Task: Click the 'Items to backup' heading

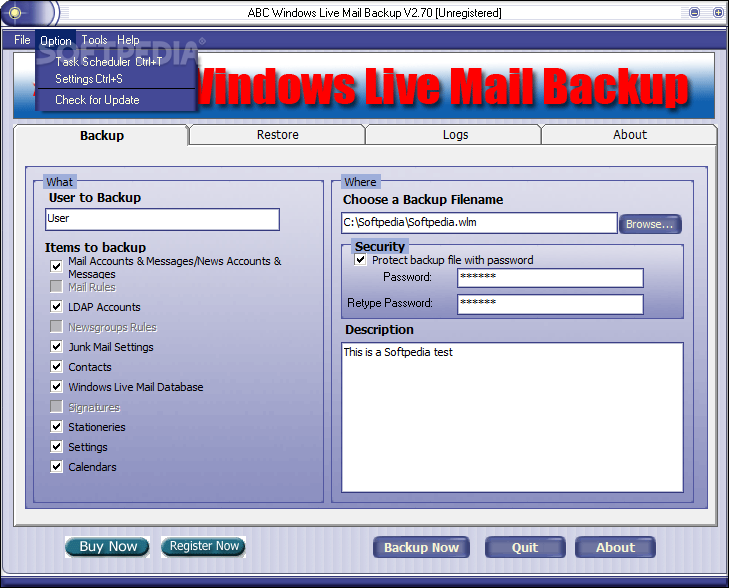Action: pyautogui.click(x=95, y=247)
